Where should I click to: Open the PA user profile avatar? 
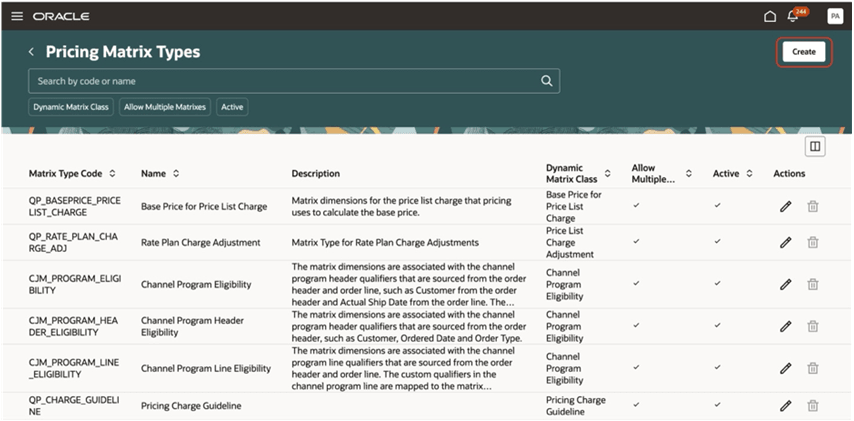pos(834,16)
